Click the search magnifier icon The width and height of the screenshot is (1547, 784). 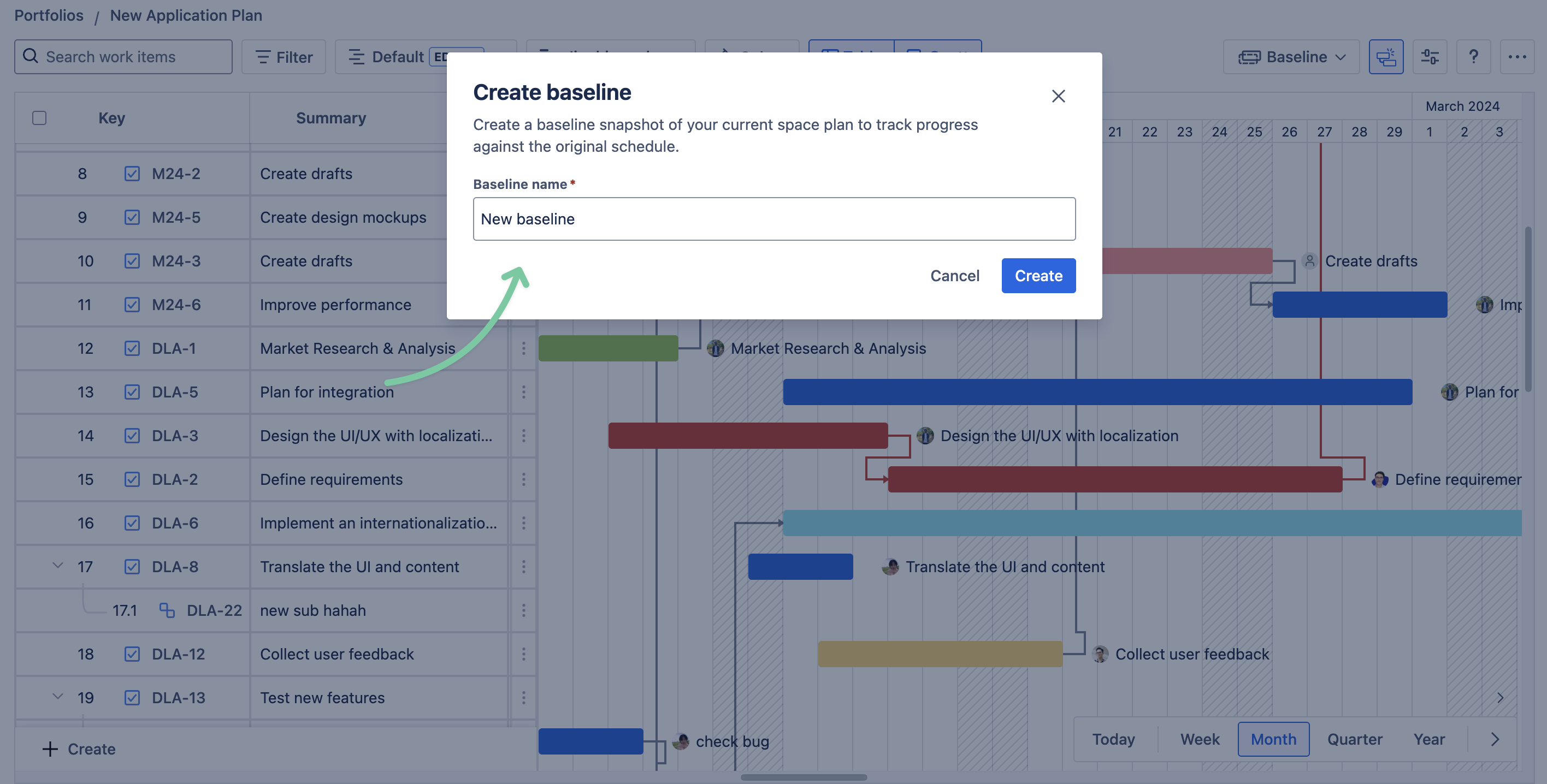point(31,56)
